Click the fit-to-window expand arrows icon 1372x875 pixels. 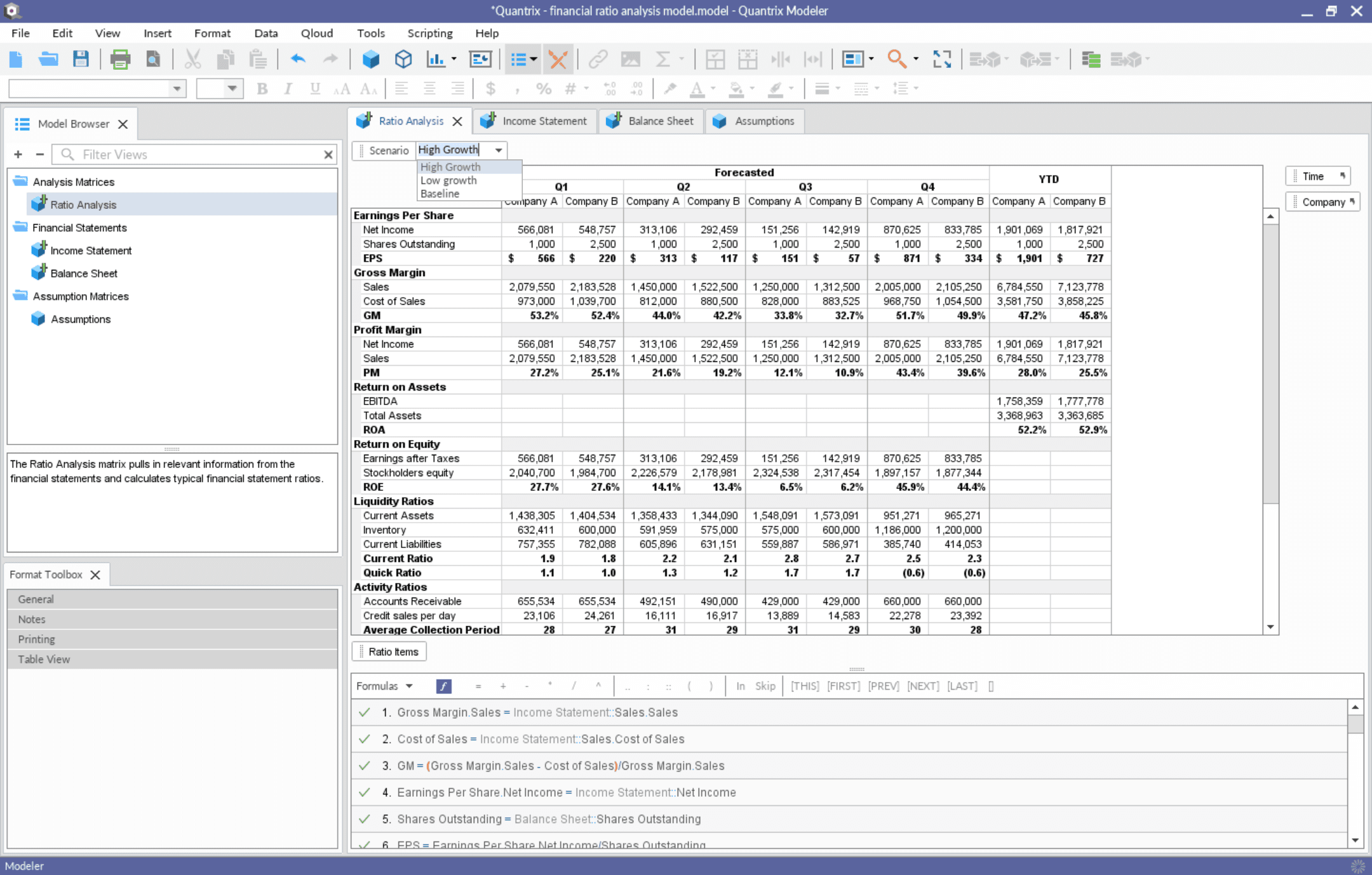coord(943,59)
